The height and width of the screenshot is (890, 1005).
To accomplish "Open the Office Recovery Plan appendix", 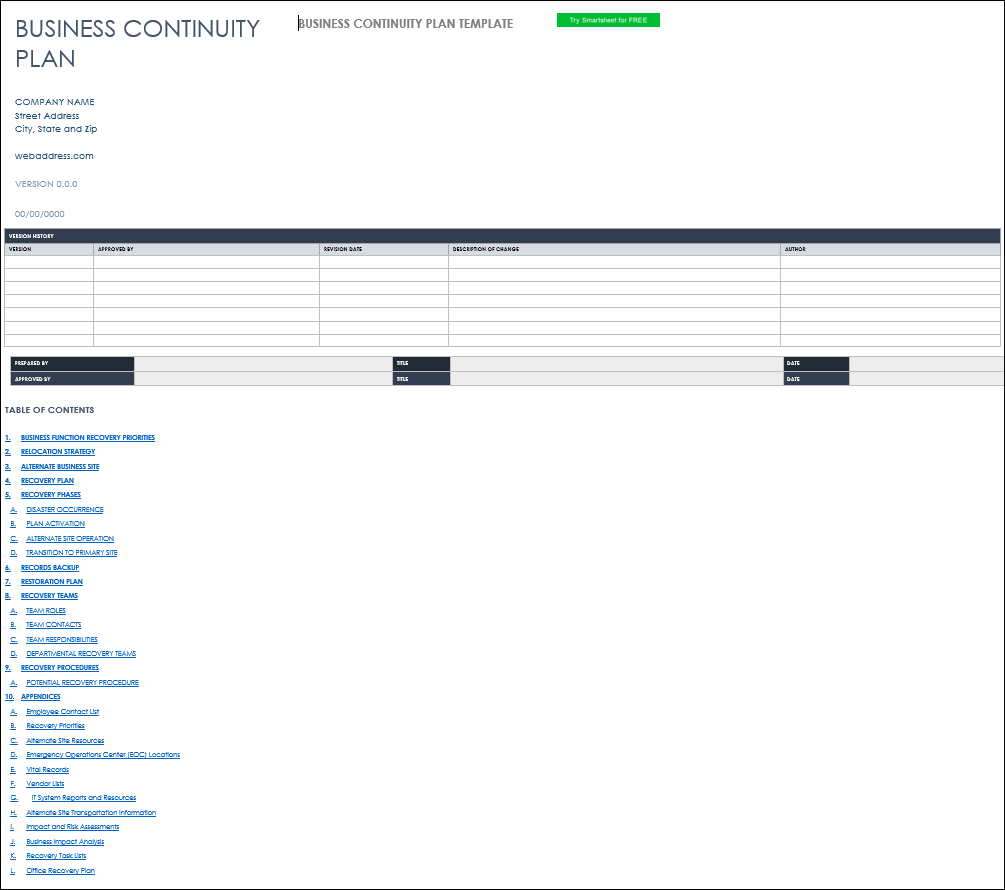I will [61, 871].
